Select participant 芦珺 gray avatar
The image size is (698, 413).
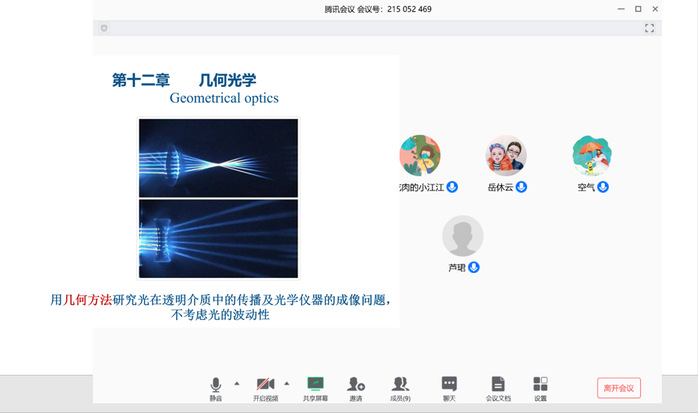point(463,236)
